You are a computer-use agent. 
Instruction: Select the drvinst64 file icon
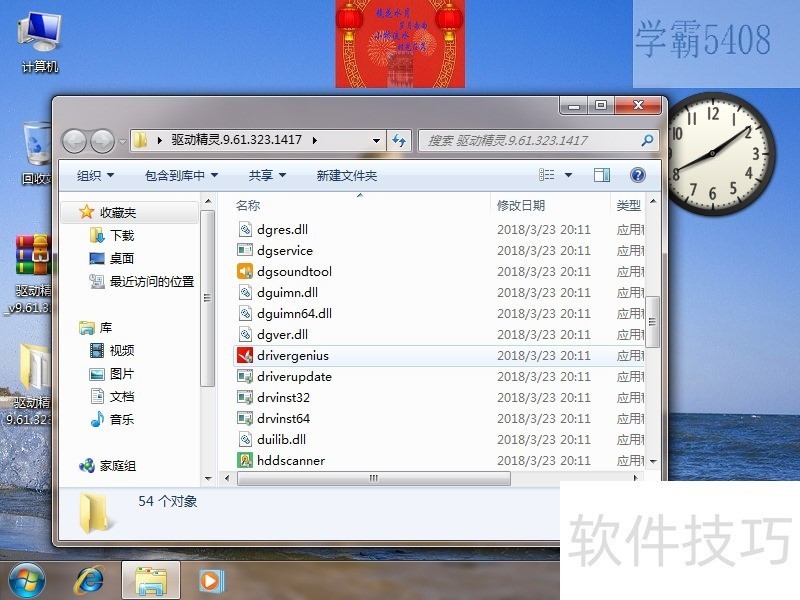tap(245, 418)
